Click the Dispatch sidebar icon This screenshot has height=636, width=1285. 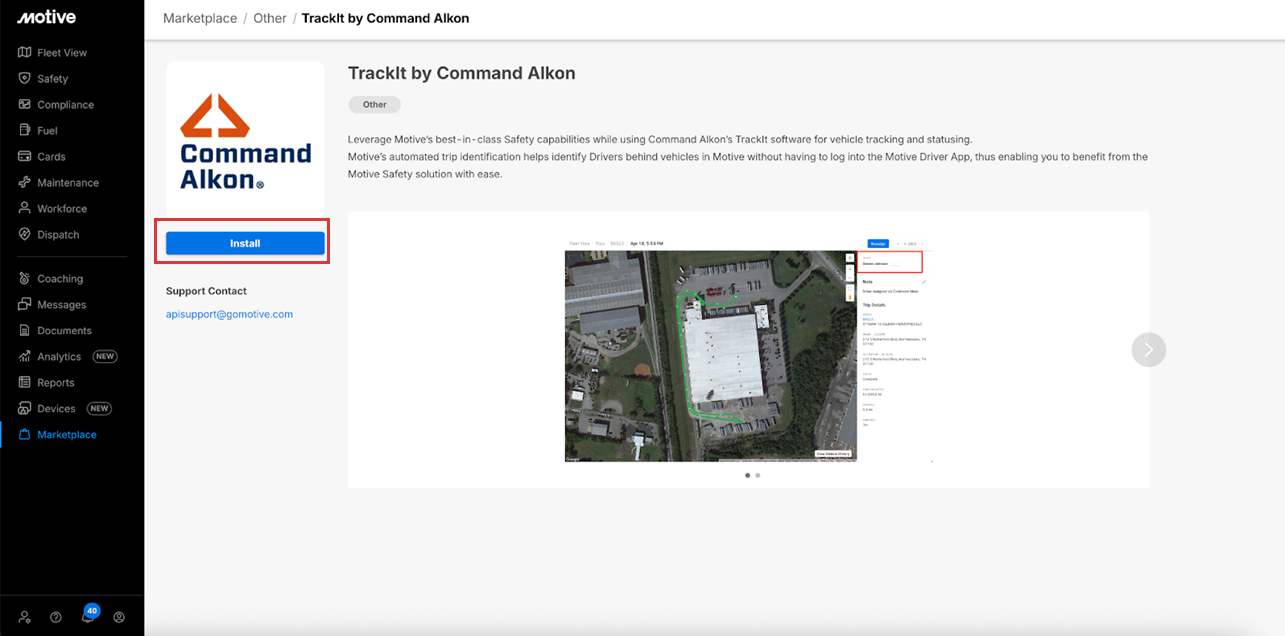click(25, 234)
